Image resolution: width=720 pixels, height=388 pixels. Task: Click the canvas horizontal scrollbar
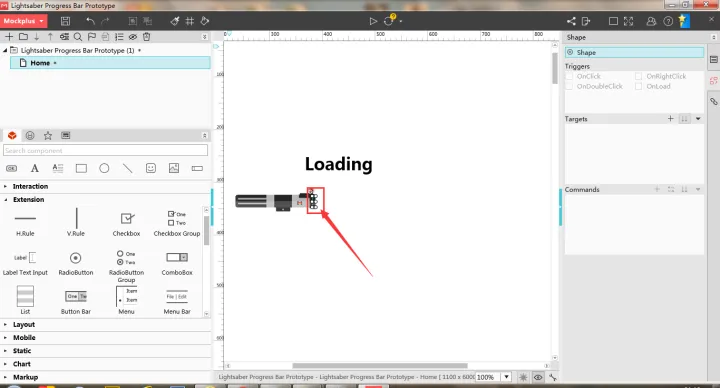click(x=380, y=366)
